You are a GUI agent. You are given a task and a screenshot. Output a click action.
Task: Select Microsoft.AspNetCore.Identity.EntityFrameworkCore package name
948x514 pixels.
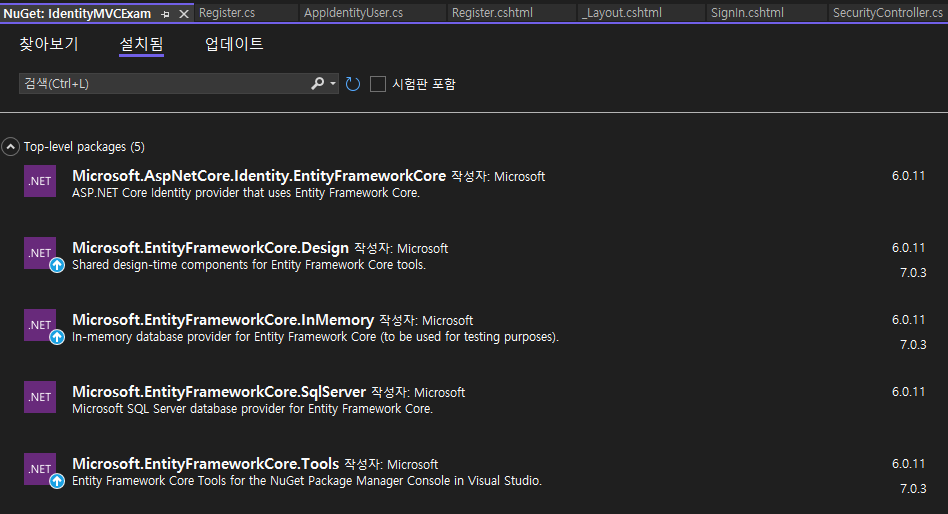(259, 176)
